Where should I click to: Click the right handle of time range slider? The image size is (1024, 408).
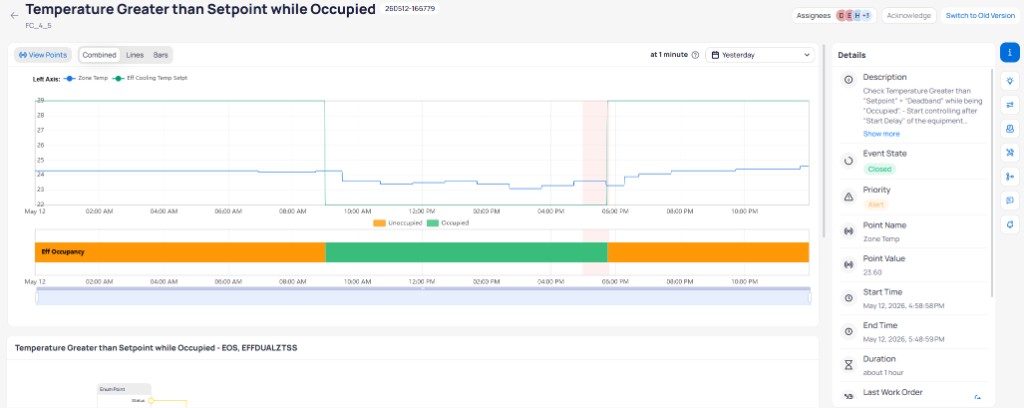pos(809,298)
